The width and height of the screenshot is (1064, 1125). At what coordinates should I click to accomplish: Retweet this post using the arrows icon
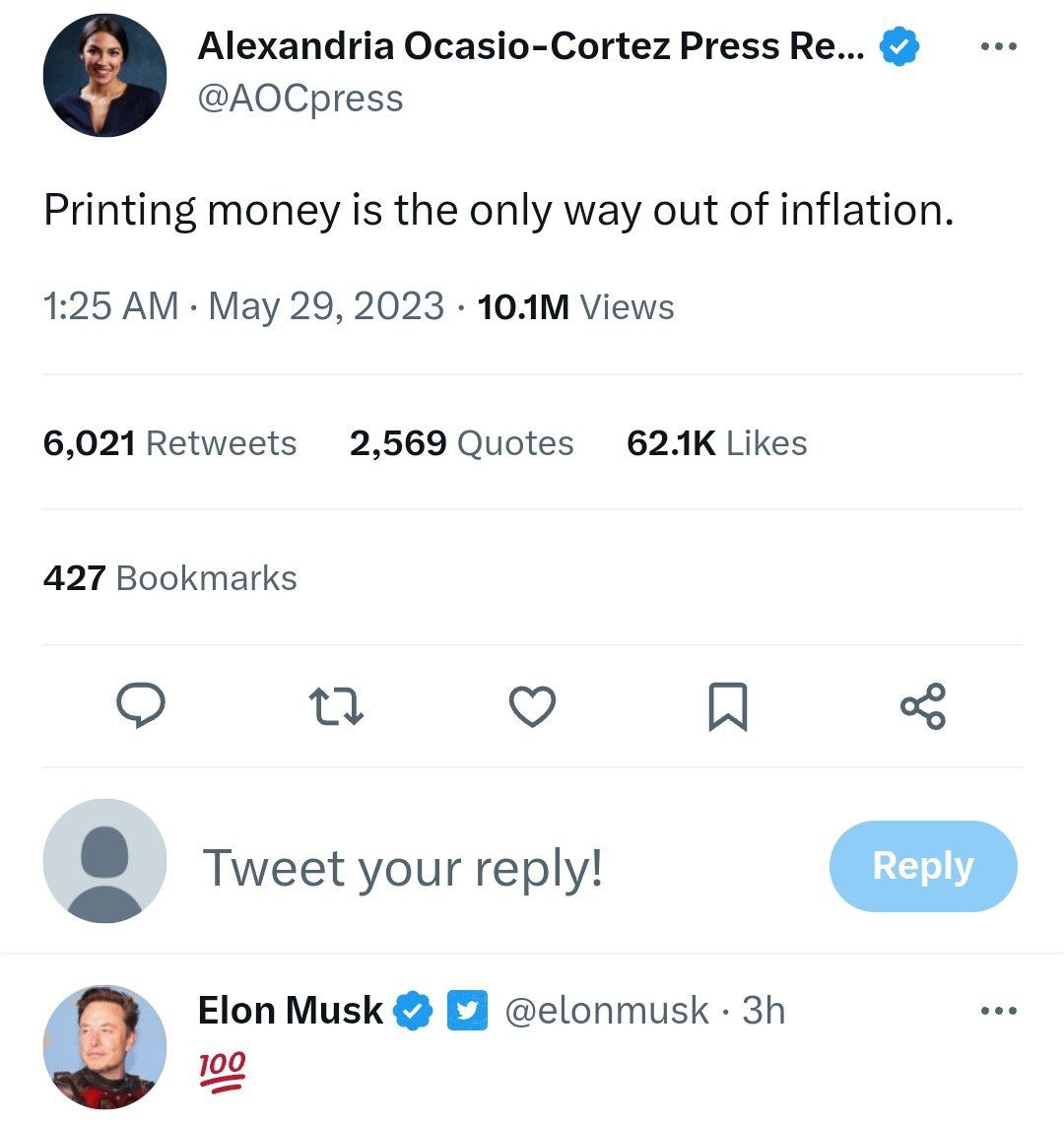(336, 707)
